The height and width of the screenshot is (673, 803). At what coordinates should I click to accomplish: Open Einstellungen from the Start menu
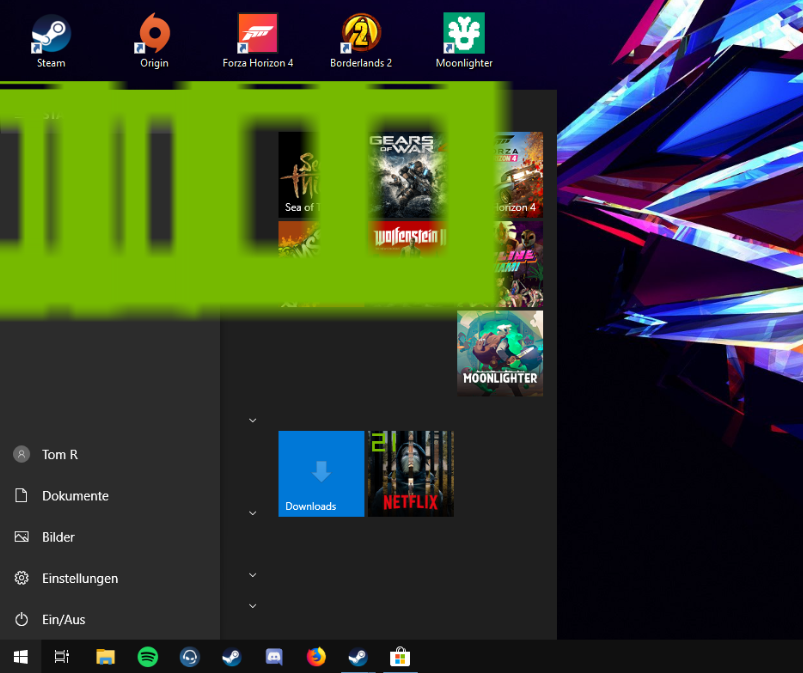[x=110, y=578]
